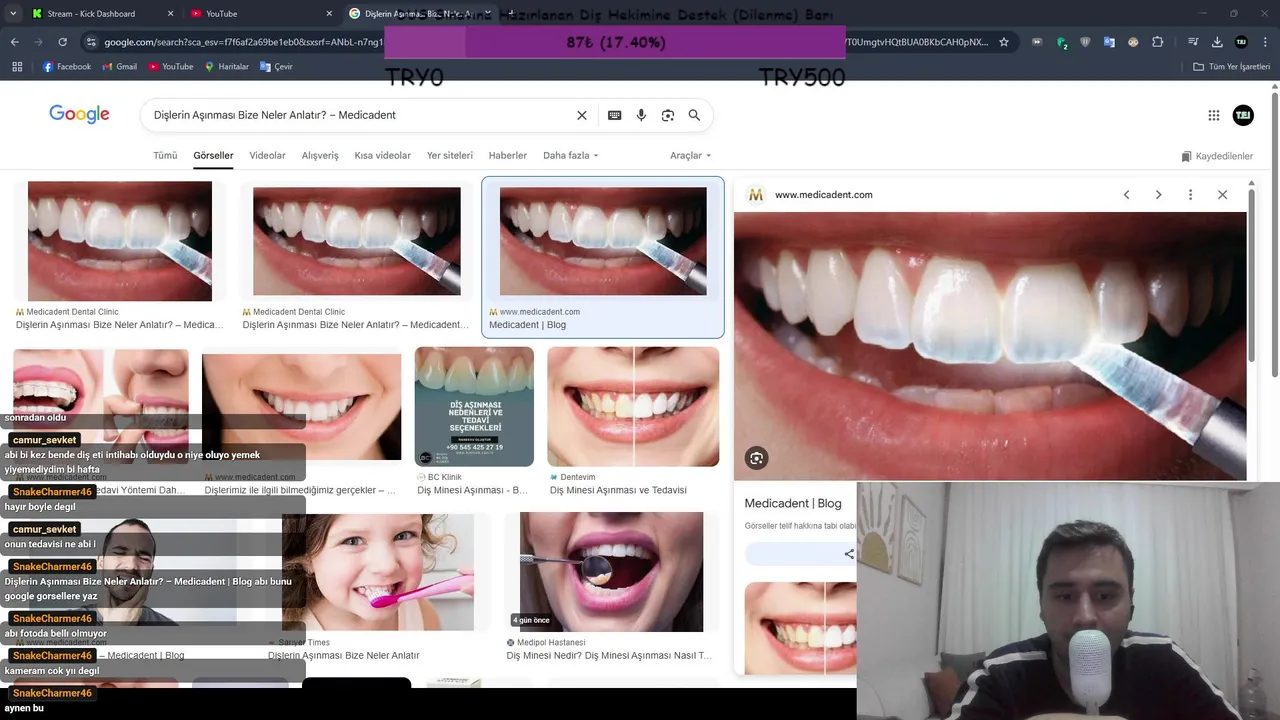Open the Medipol Hastanesi Diş Minesi Nedir thumbnail
Image resolution: width=1280 pixels, height=720 pixels.
pyautogui.click(x=611, y=572)
